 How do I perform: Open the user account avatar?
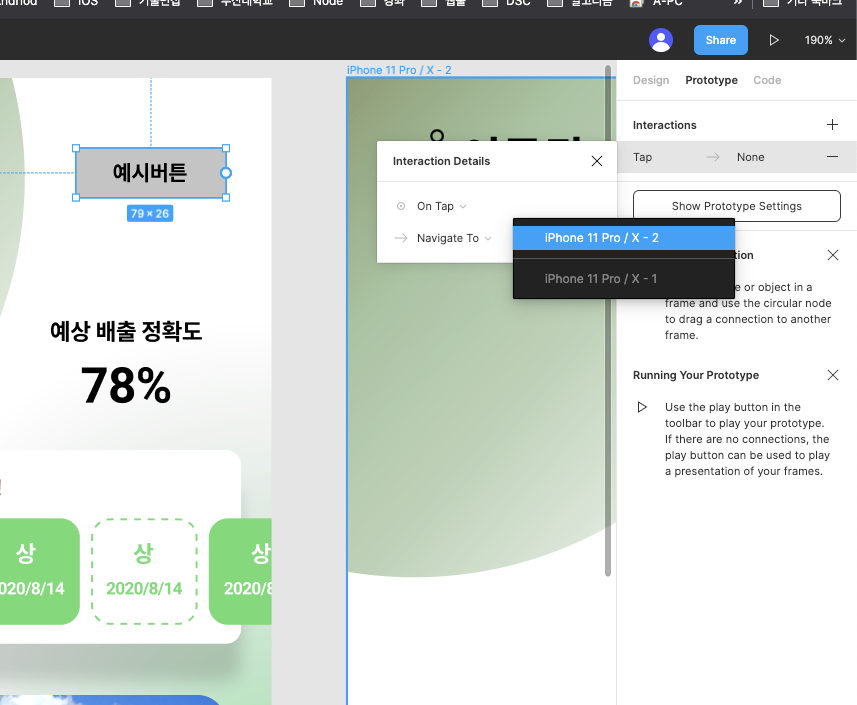[660, 40]
